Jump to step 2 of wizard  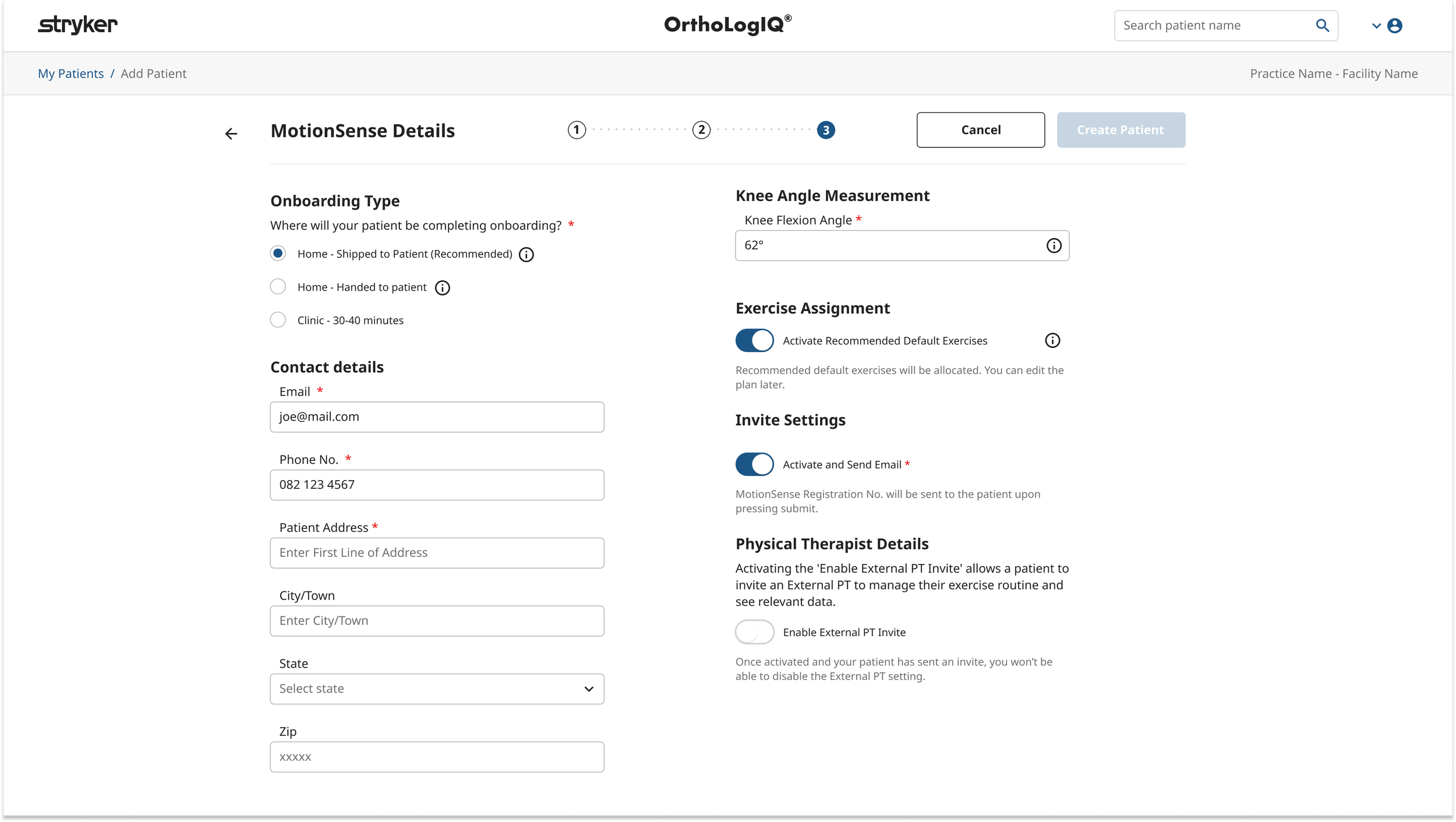(x=701, y=130)
